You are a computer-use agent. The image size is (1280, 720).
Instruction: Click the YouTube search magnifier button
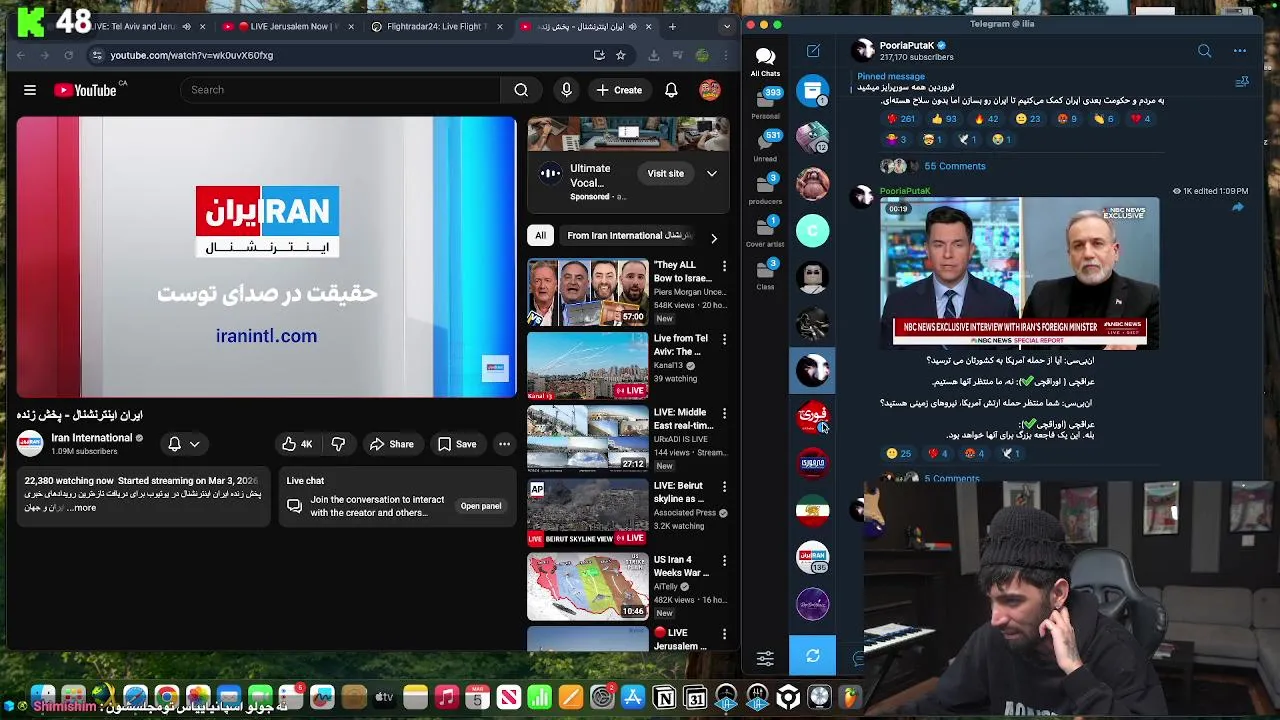pyautogui.click(x=521, y=90)
